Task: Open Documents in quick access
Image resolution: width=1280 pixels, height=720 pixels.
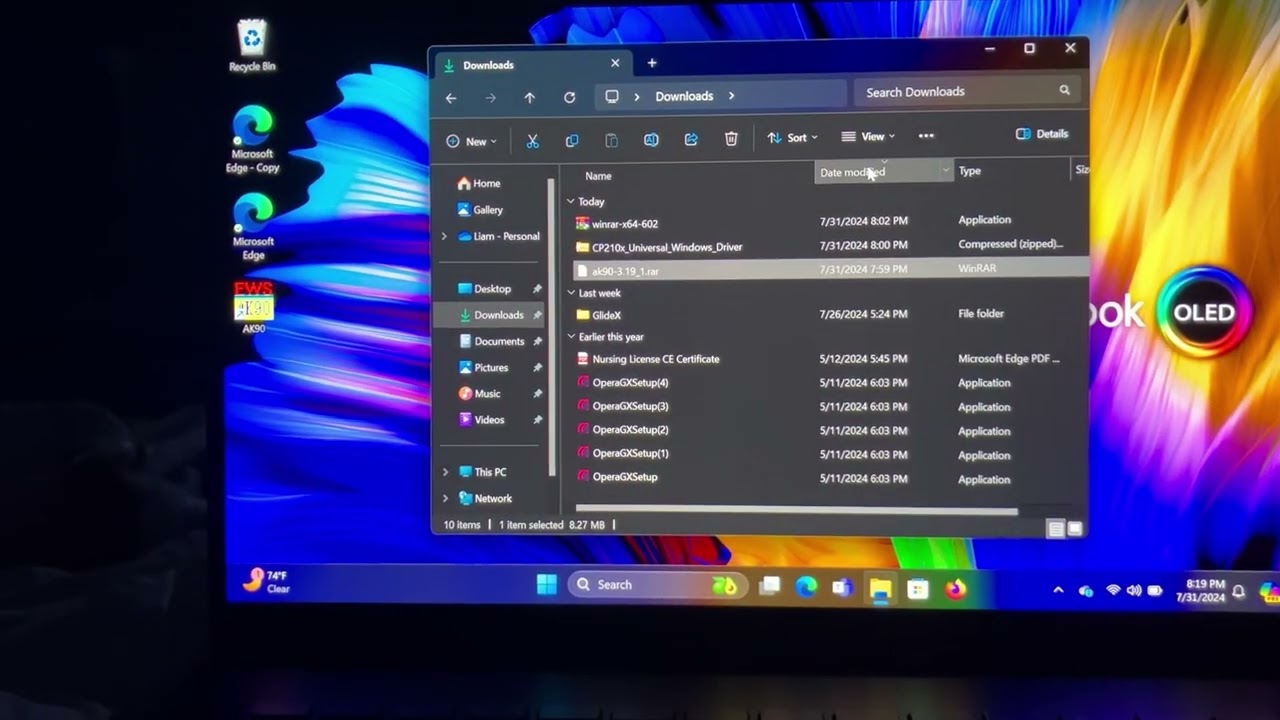Action: [491, 341]
